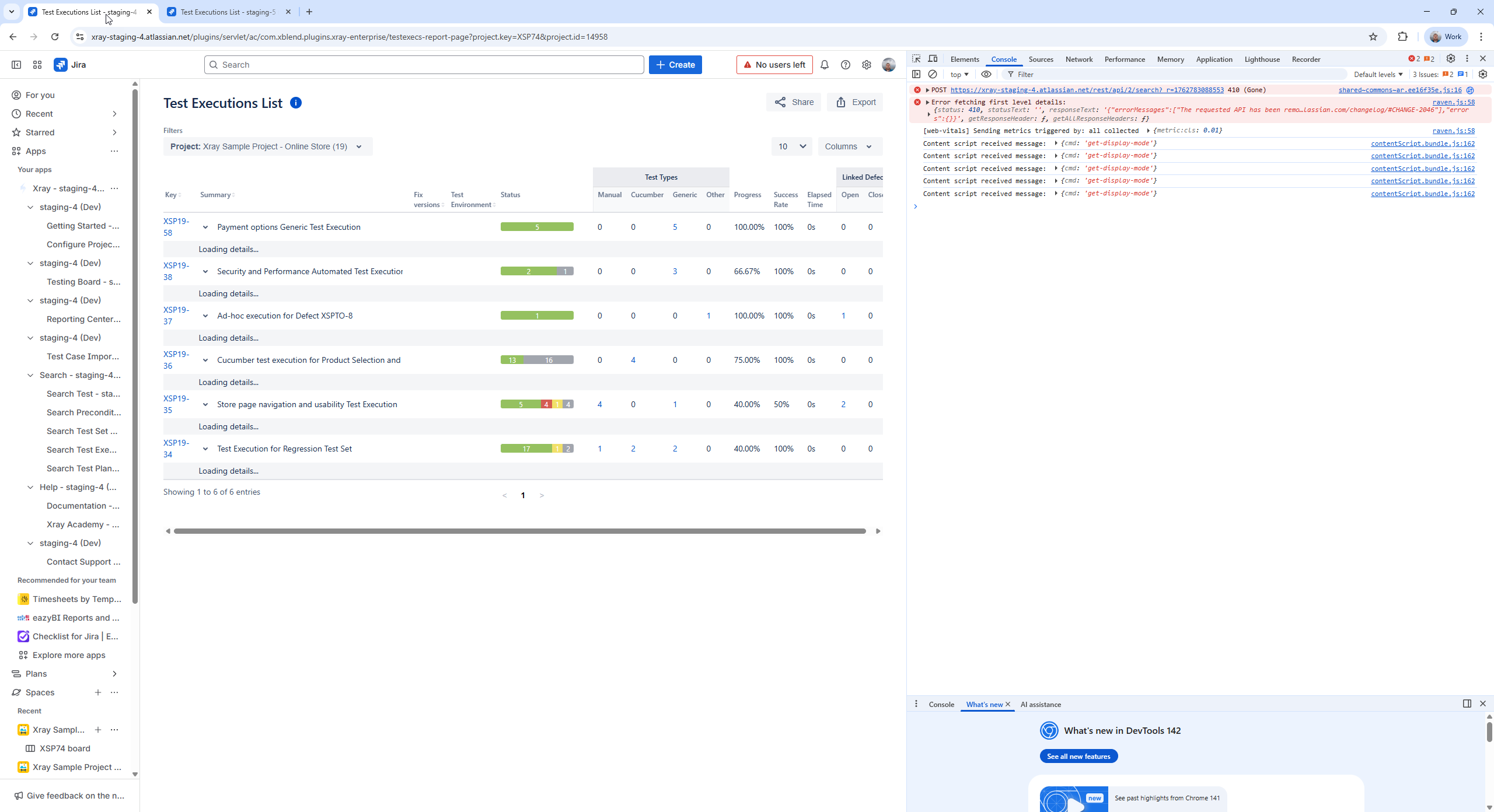Image resolution: width=1494 pixels, height=812 pixels.
Task: Click the Jira notifications bell icon
Action: click(824, 65)
